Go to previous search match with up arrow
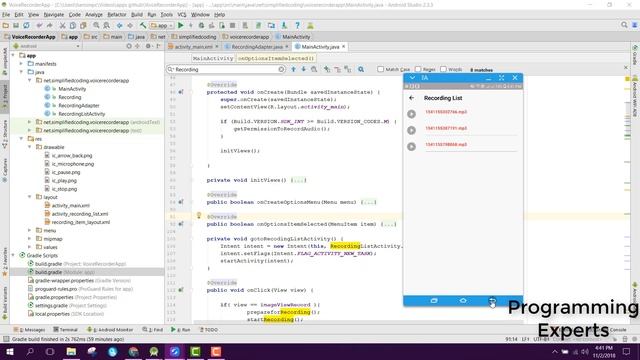Screen dimensions: 640x360 point(293,69)
